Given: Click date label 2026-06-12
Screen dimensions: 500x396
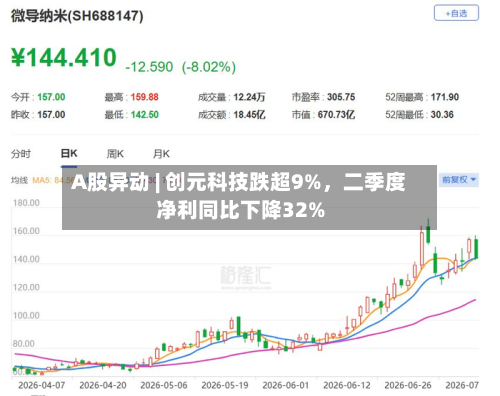Looking at the screenshot, I should point(347,385).
